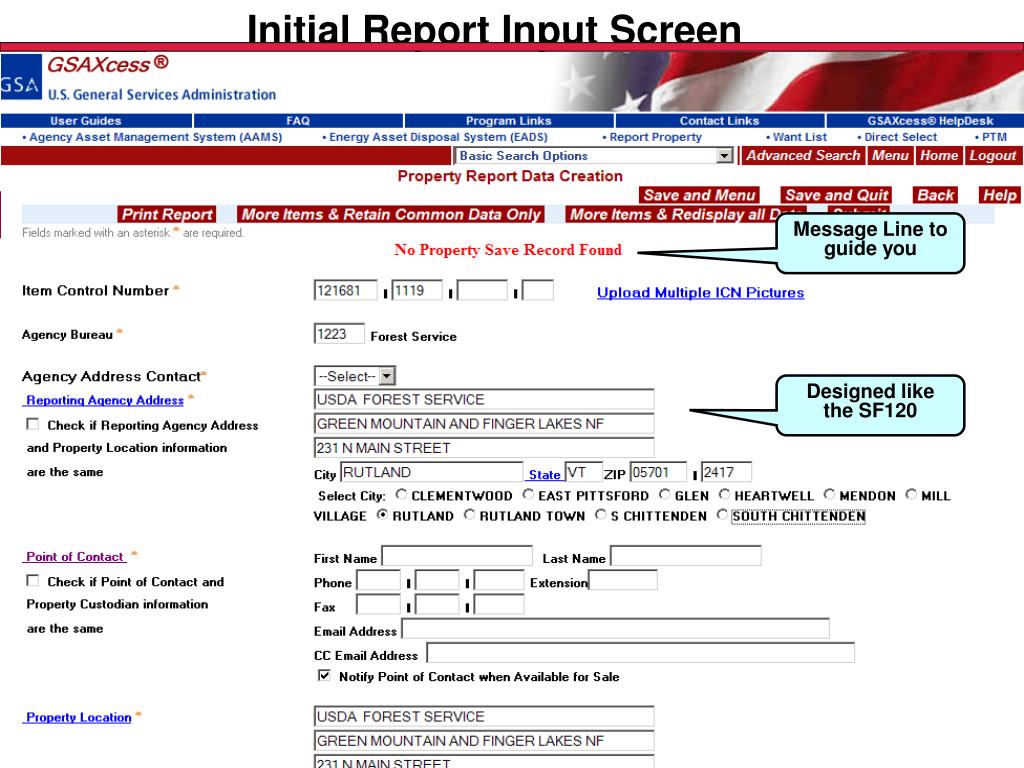Click the Last Name input field

click(686, 556)
